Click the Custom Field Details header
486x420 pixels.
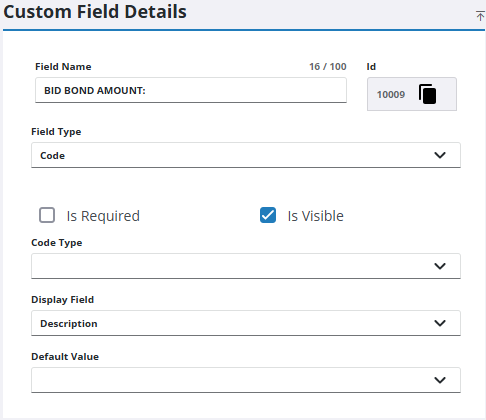click(95, 12)
